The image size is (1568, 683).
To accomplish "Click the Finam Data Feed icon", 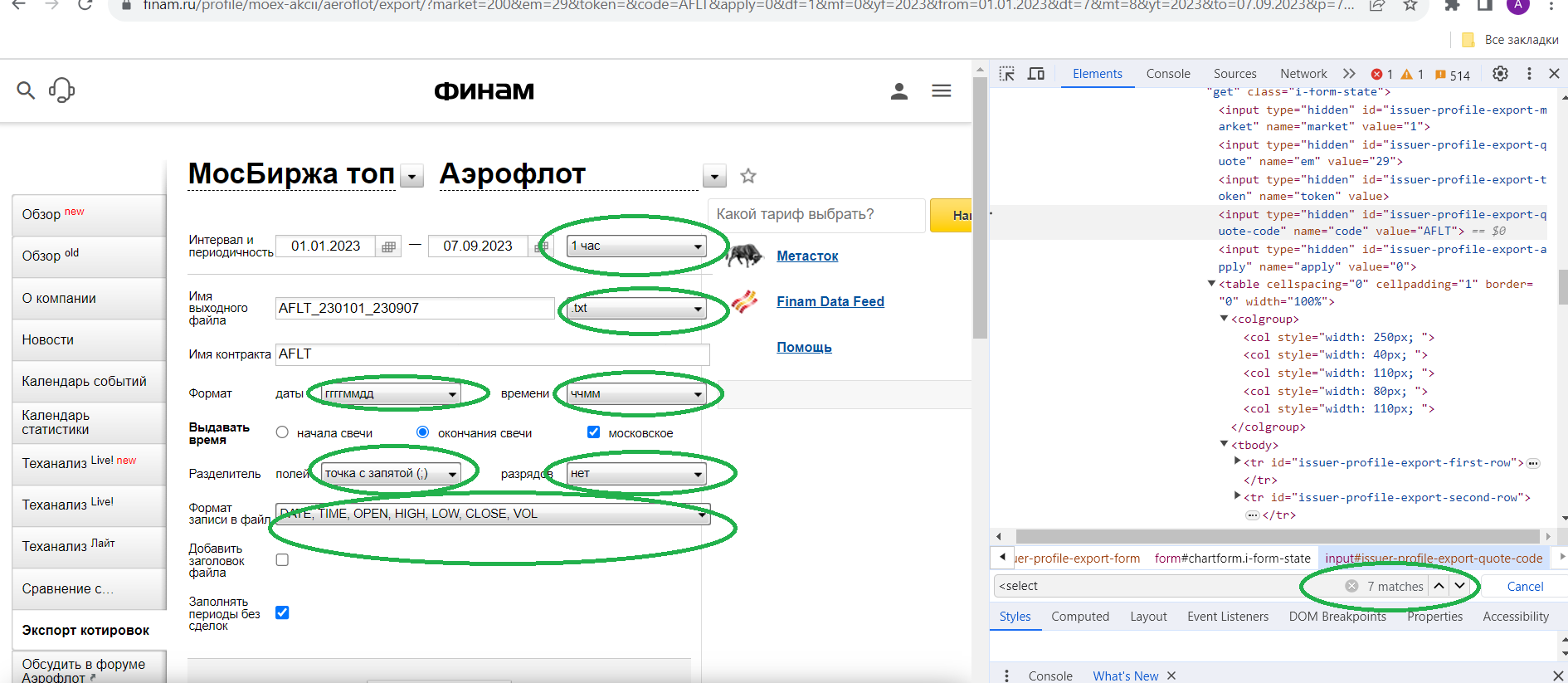I will tap(745, 301).
